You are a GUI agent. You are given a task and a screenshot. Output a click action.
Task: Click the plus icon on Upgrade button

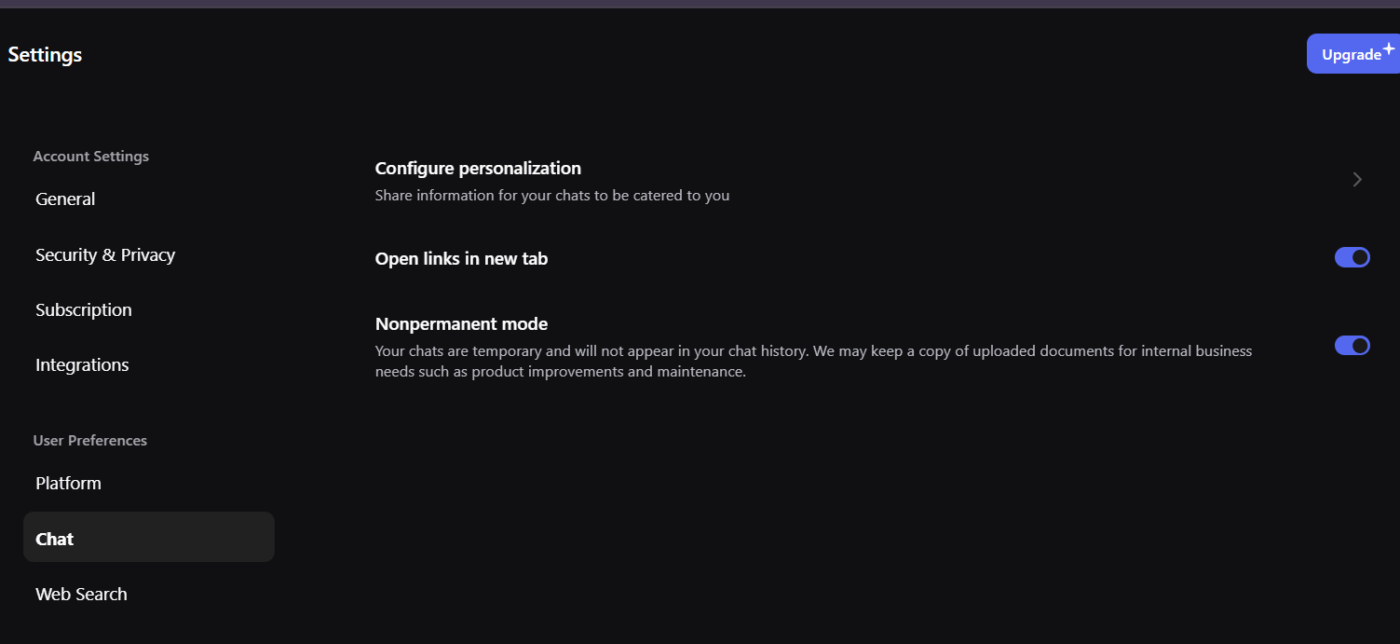(1389, 46)
